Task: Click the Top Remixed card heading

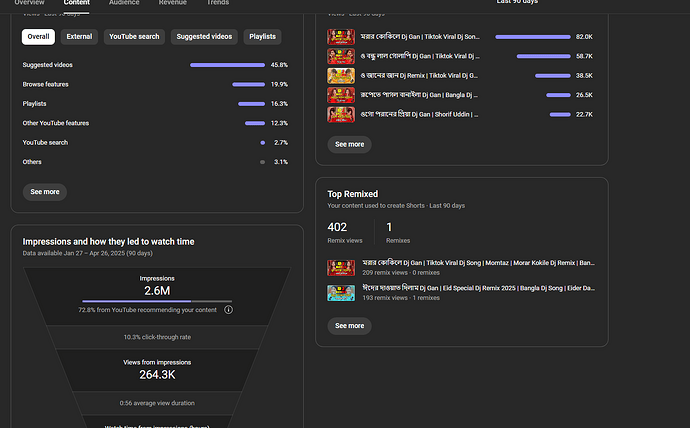Action: click(352, 194)
